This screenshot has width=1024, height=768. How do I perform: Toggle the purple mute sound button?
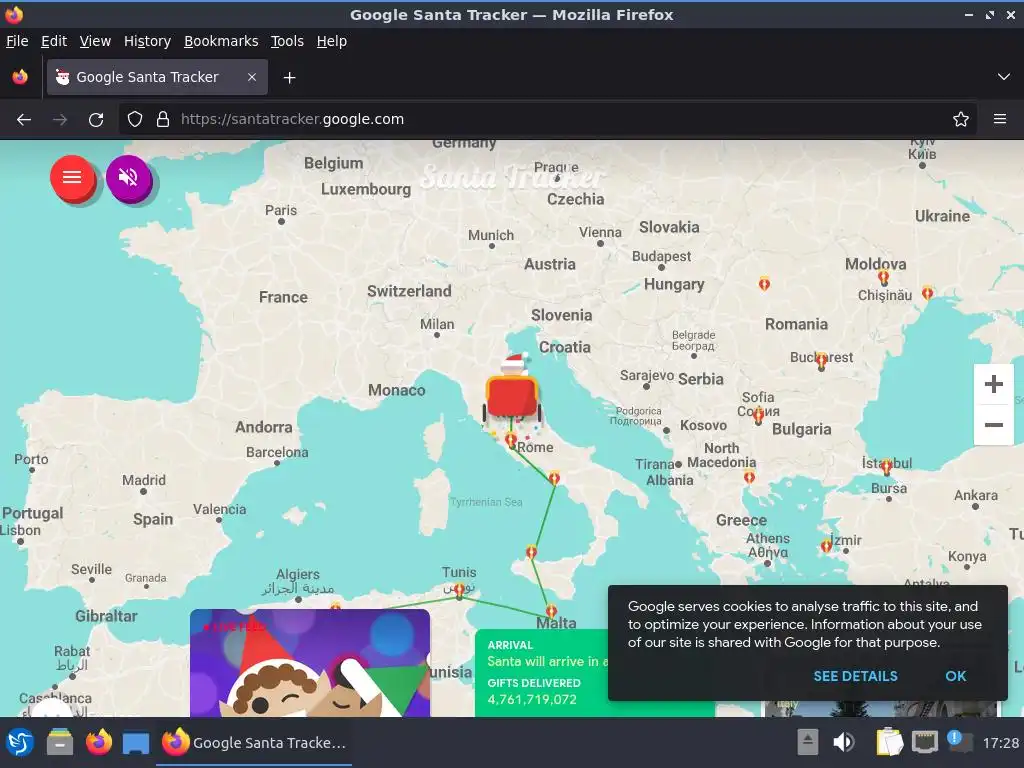pos(129,178)
